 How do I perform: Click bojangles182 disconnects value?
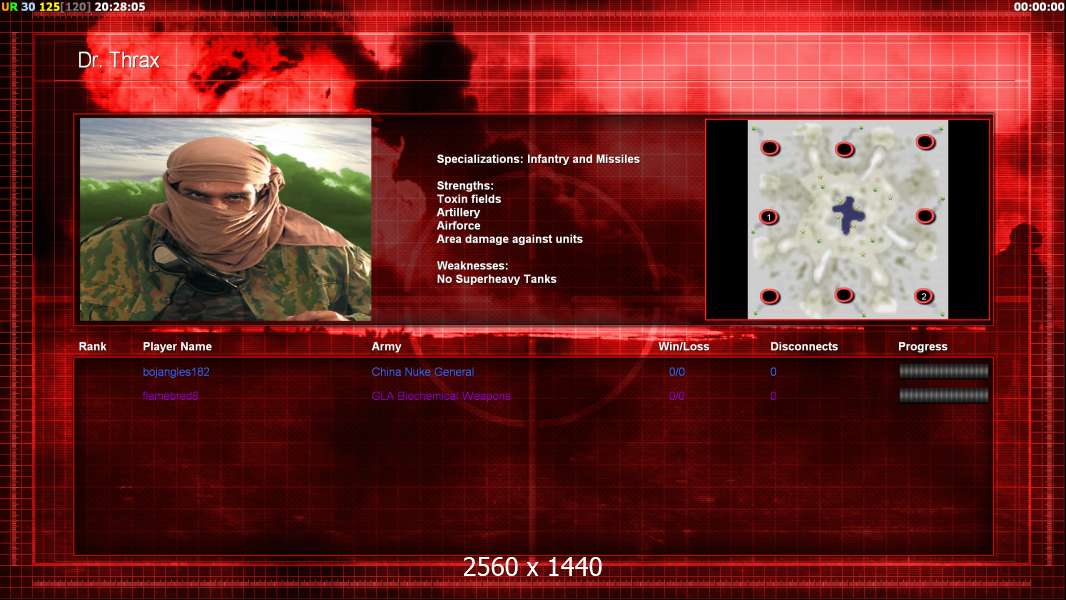coord(773,372)
